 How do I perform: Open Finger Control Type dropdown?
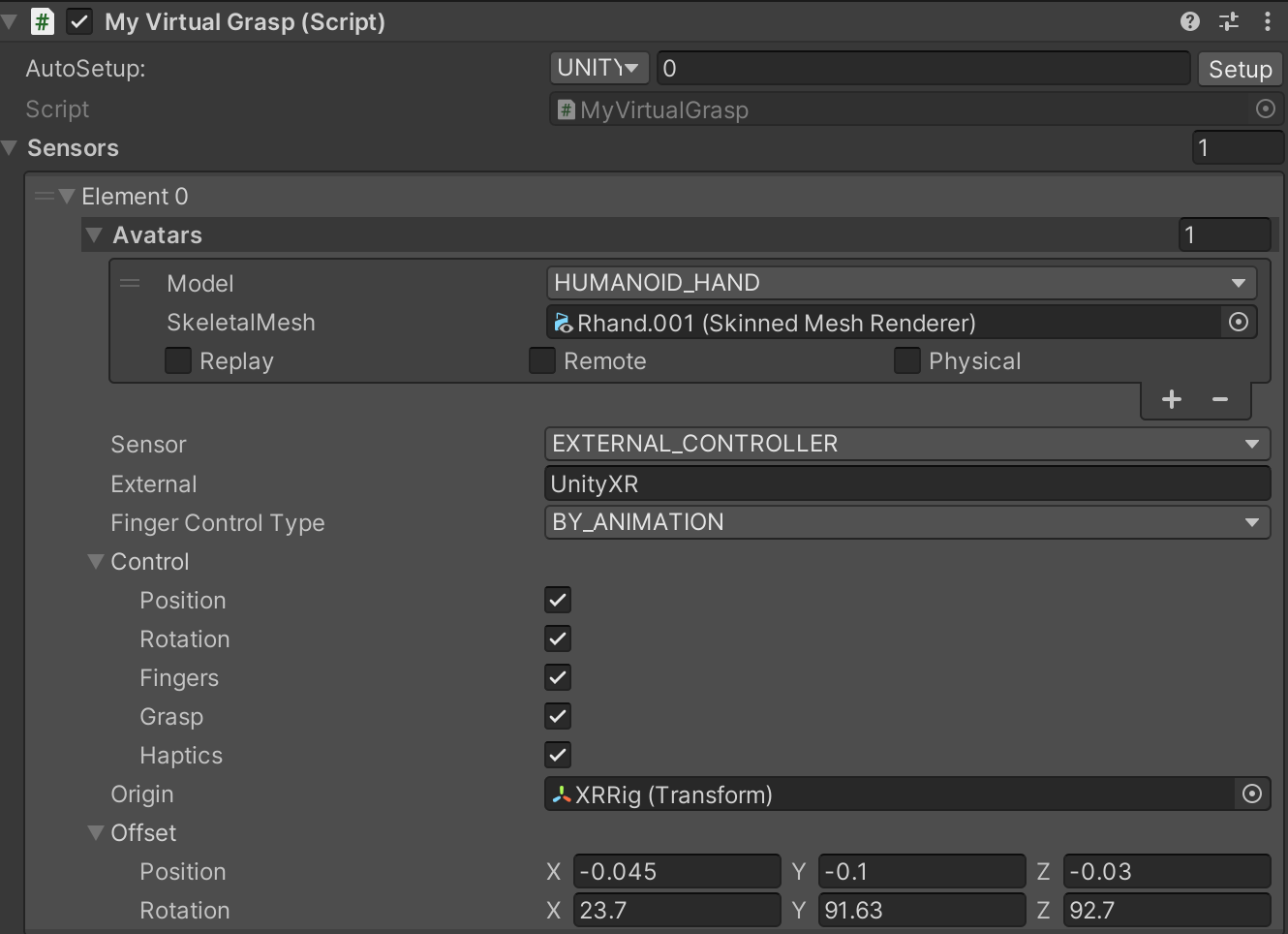pos(906,522)
